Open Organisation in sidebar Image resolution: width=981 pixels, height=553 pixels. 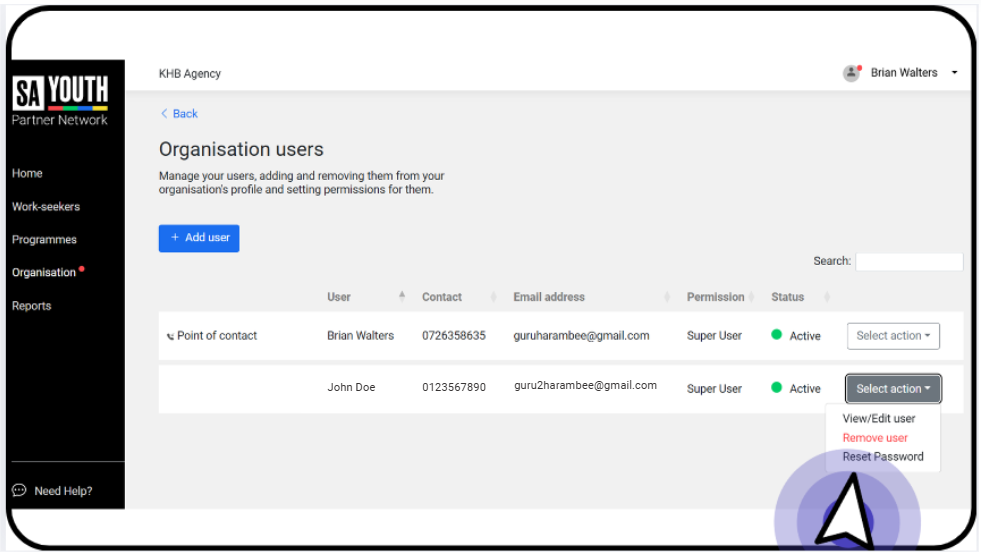pyautogui.click(x=44, y=273)
